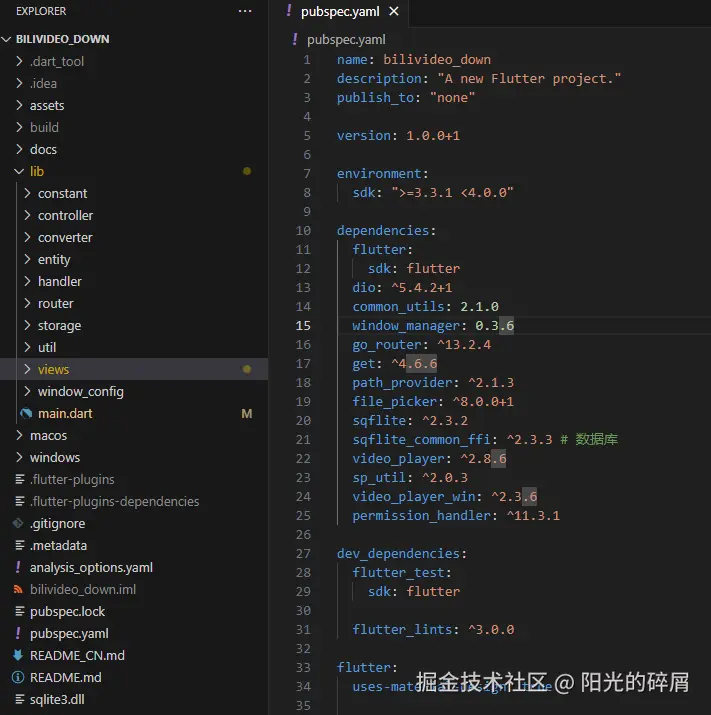The height and width of the screenshot is (715, 711).
Task: Switch to the pubspec.yaml tab
Action: (340, 11)
